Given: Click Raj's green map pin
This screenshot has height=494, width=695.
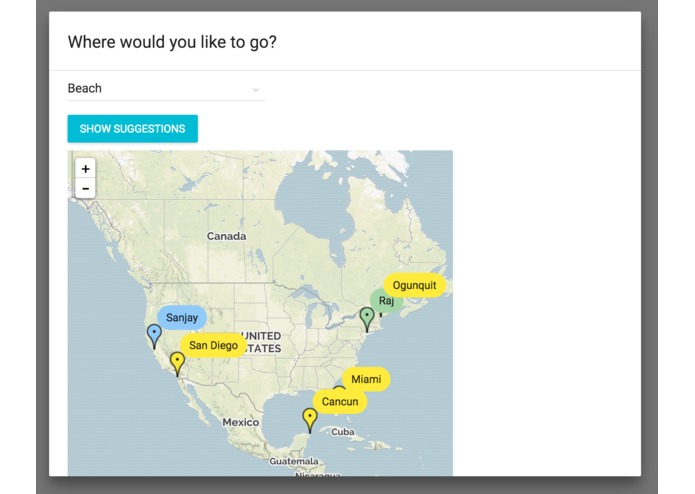Looking at the screenshot, I should pos(367,319).
